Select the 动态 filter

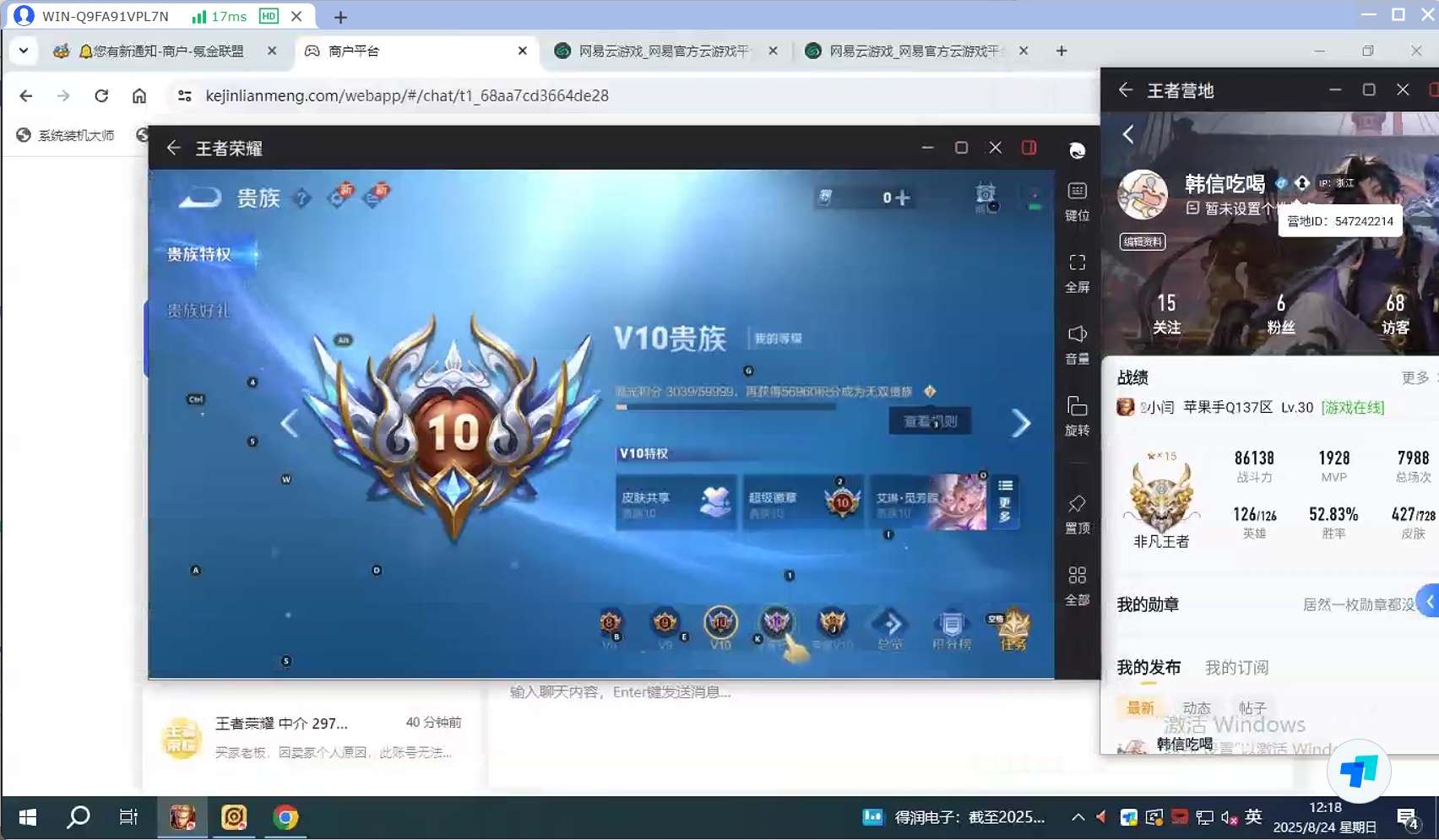pyautogui.click(x=1197, y=707)
